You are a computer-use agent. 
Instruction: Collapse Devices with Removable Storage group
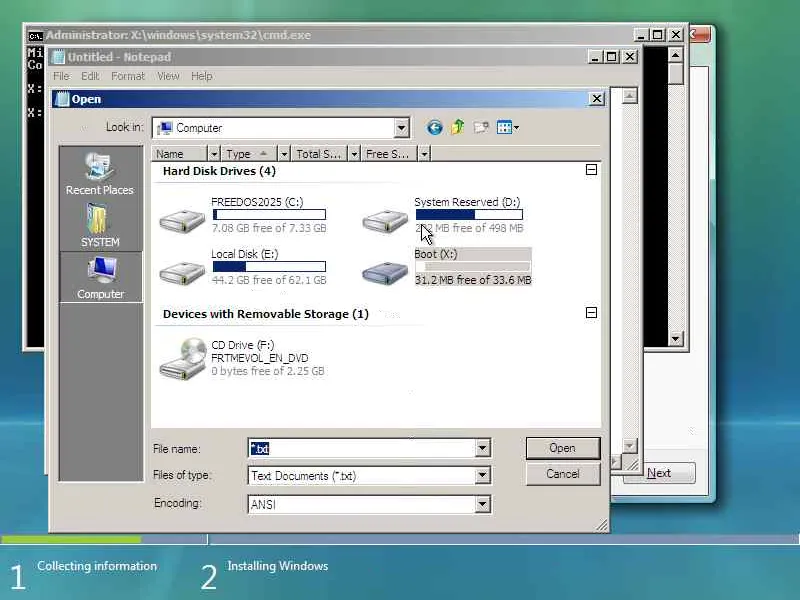(591, 313)
